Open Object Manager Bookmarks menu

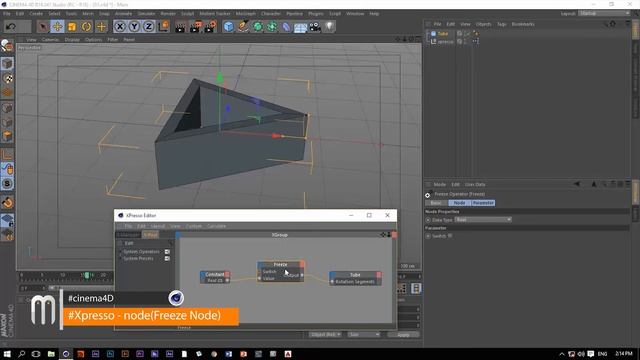[523, 24]
